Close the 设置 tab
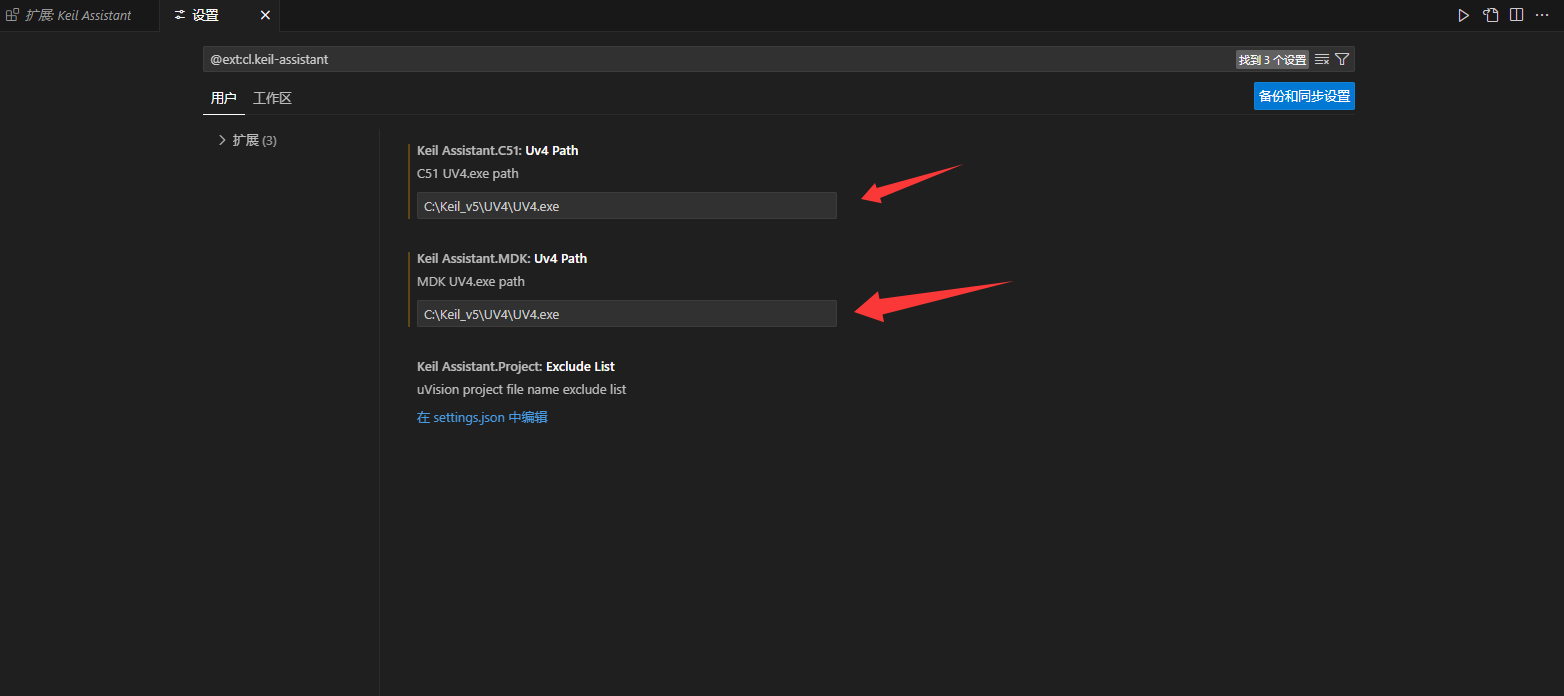This screenshot has height=696, width=1564. [265, 15]
